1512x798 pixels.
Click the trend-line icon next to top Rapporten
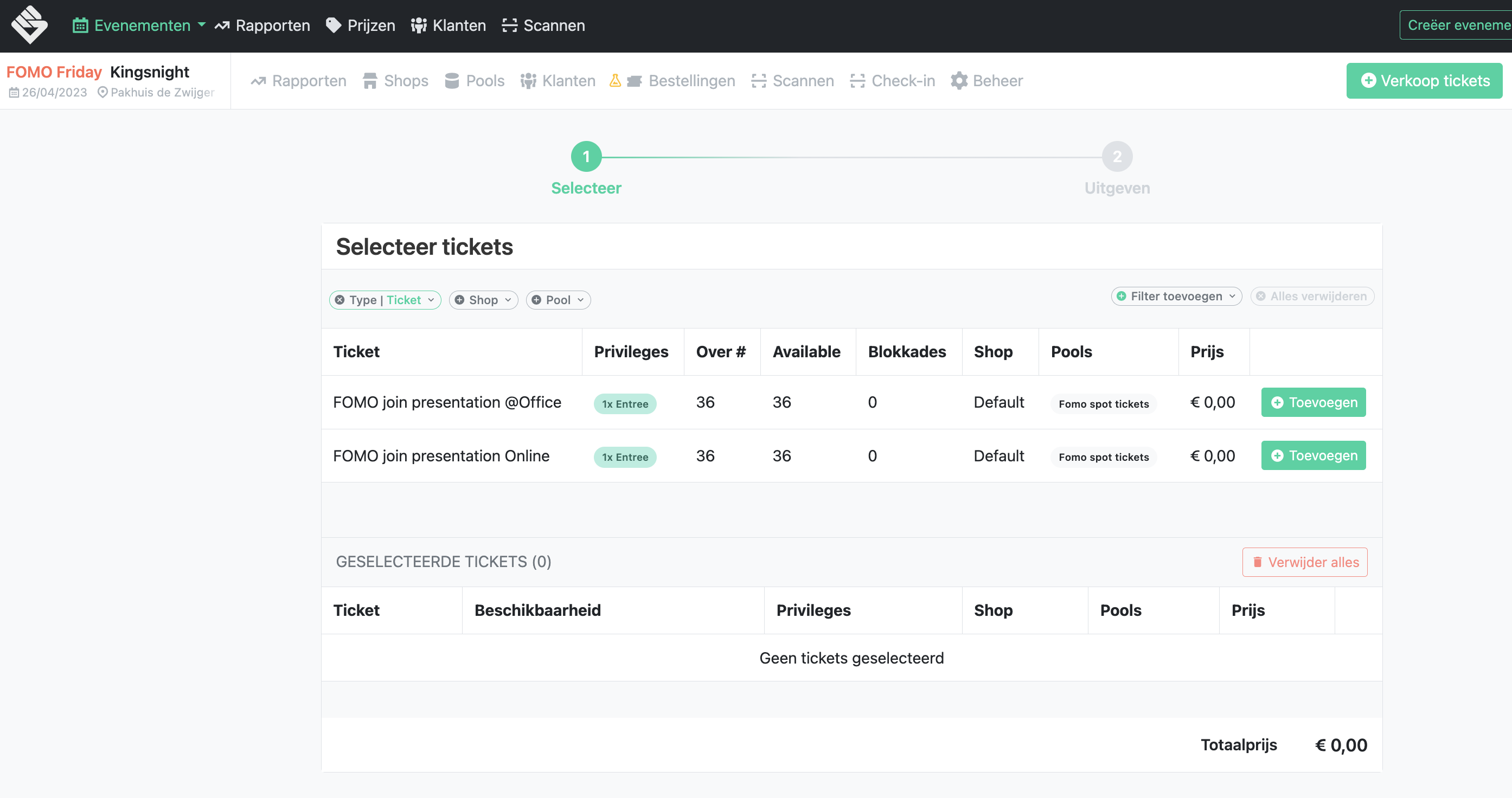[222, 25]
